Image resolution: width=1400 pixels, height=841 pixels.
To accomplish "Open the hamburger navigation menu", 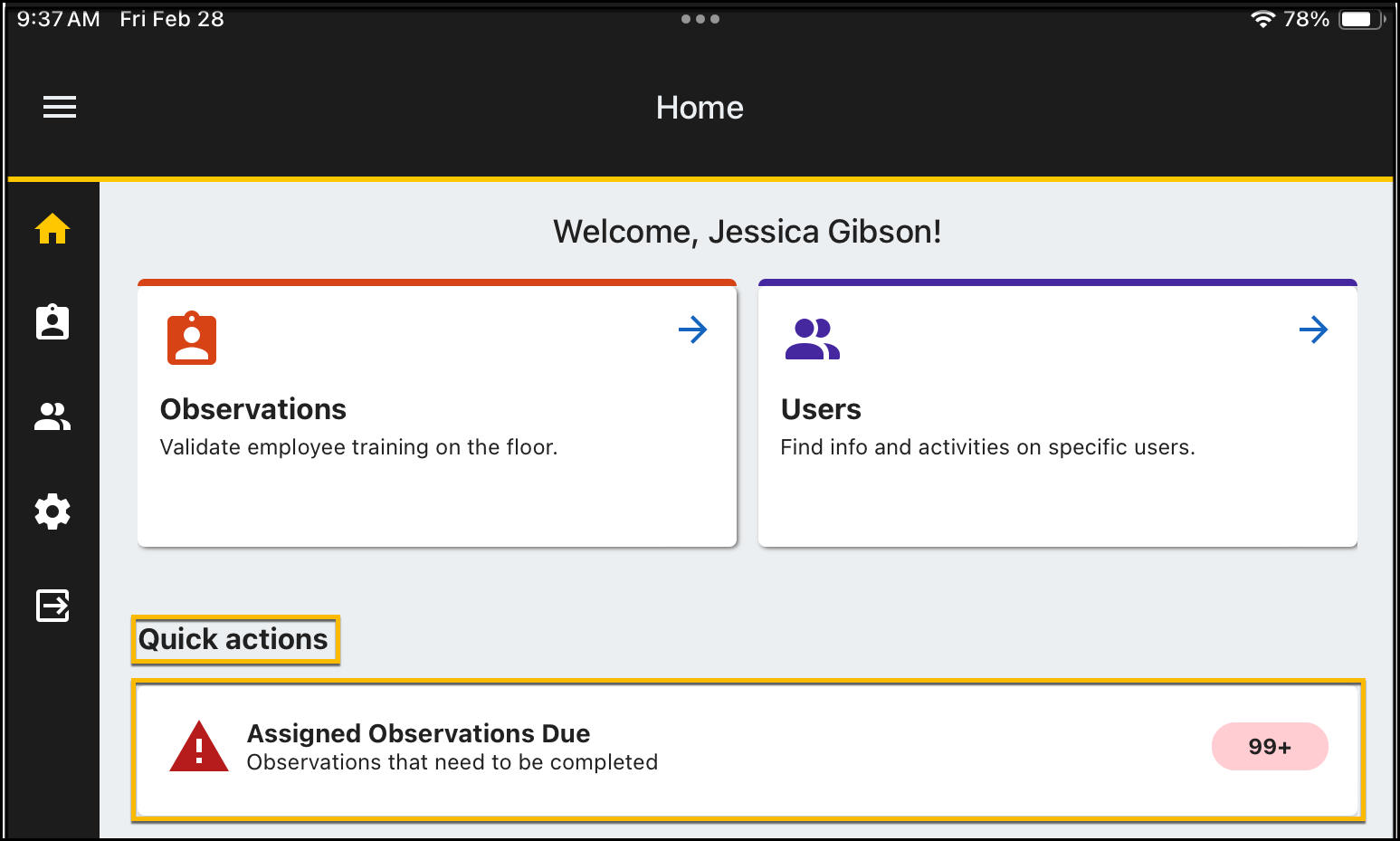I will coord(60,107).
